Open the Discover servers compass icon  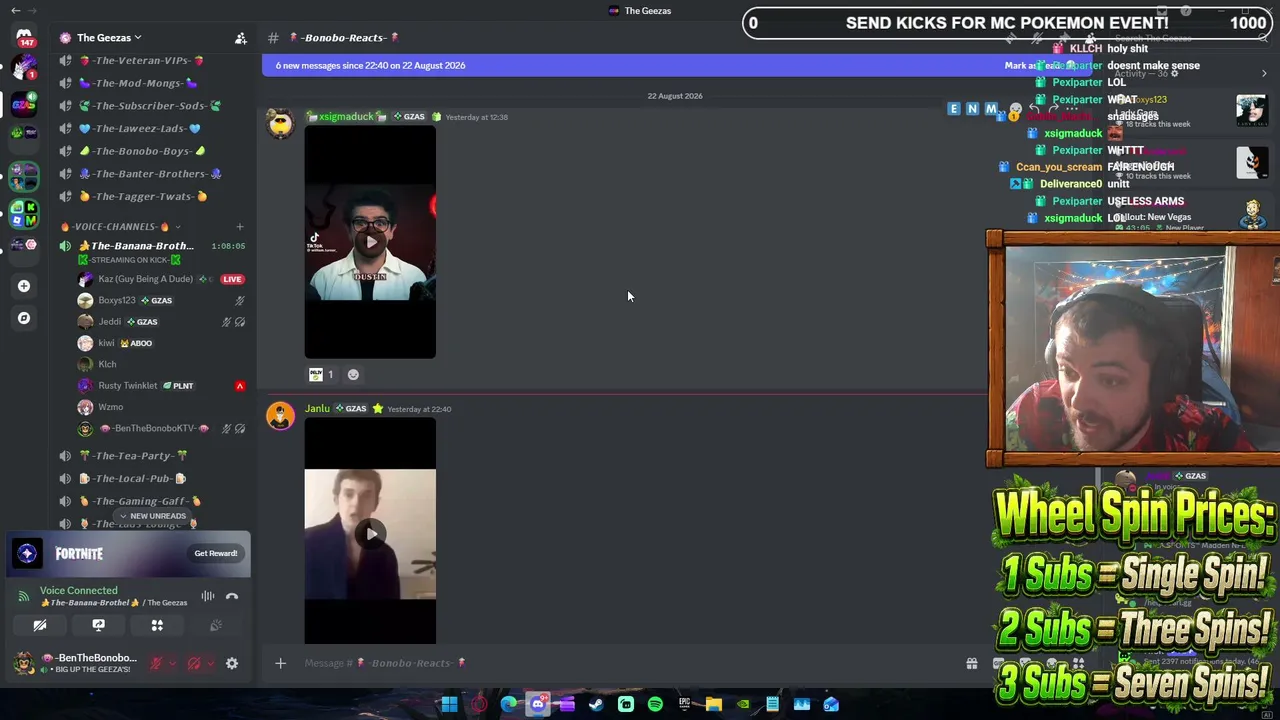coord(24,318)
